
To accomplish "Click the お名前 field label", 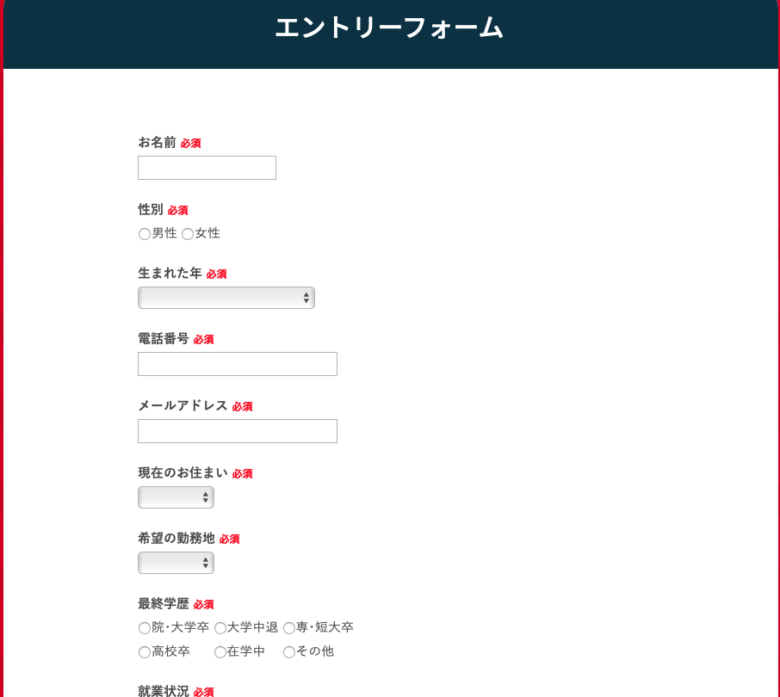I will [x=157, y=143].
